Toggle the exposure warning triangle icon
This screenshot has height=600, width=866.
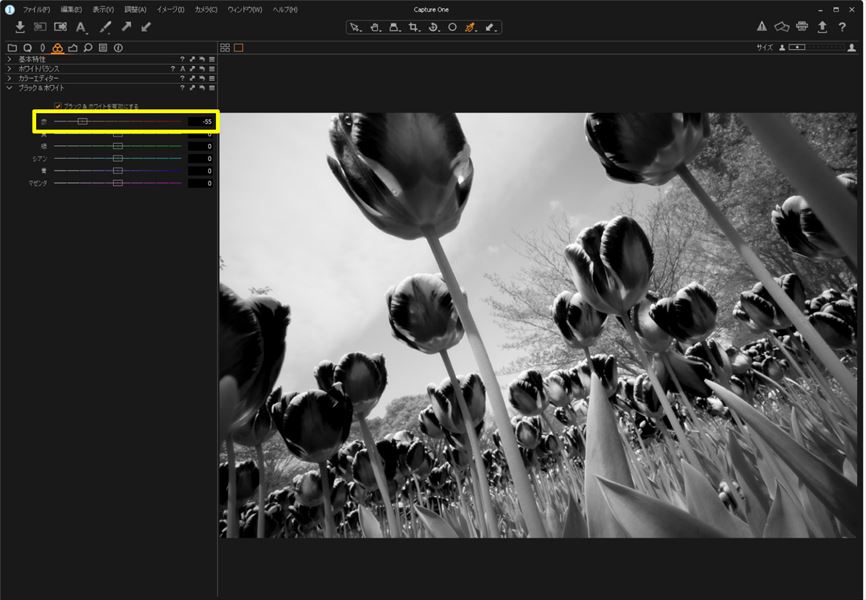pyautogui.click(x=762, y=27)
